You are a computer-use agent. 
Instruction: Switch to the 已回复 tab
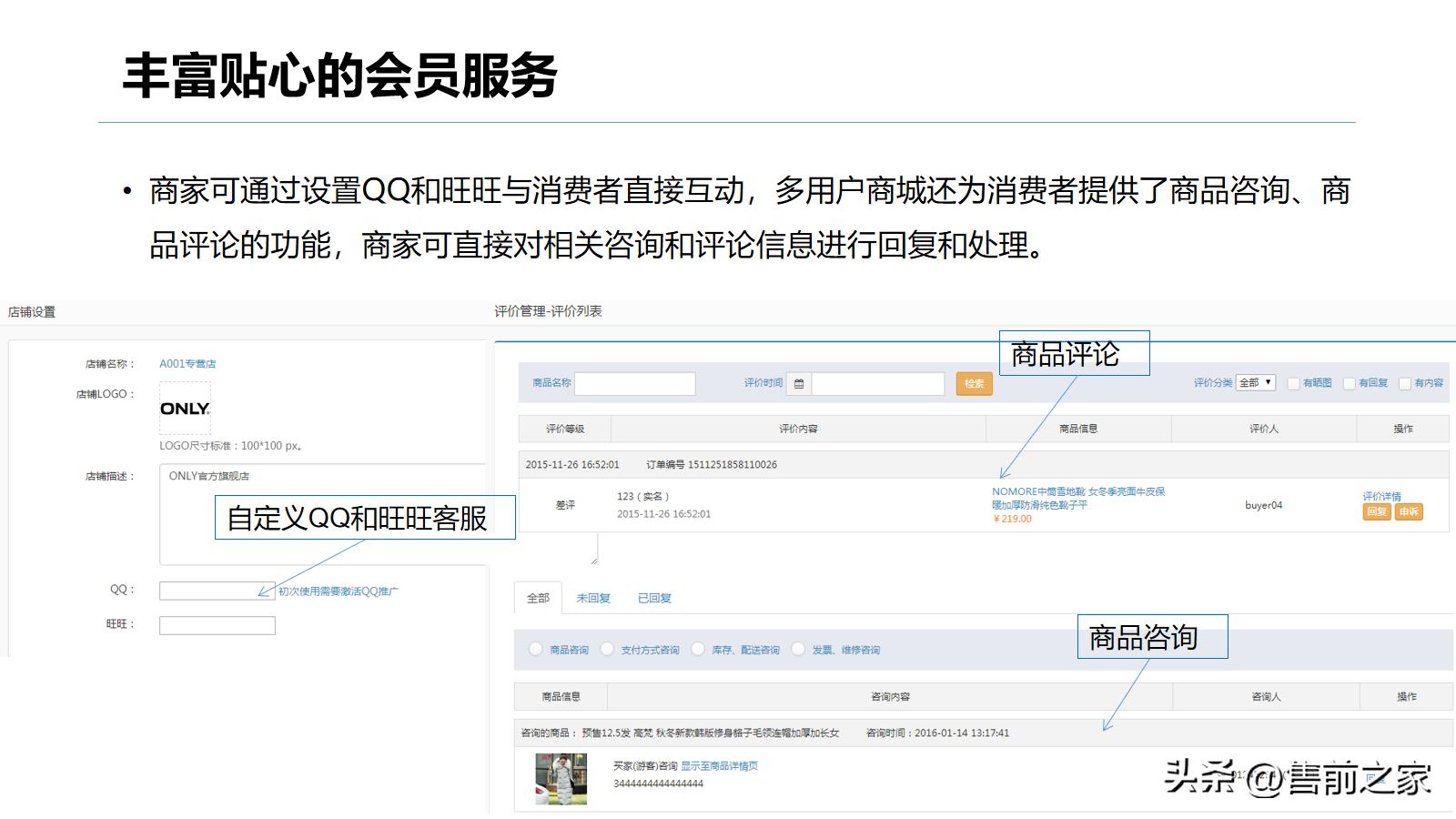pyautogui.click(x=653, y=598)
